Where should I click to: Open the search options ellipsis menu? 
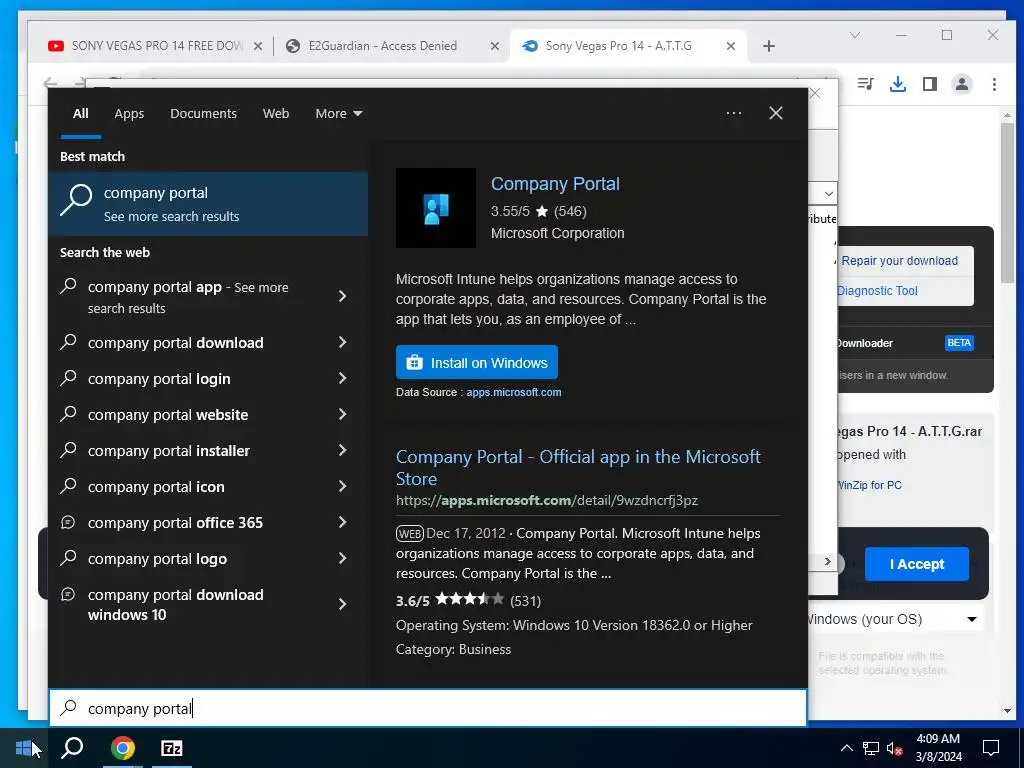point(734,113)
